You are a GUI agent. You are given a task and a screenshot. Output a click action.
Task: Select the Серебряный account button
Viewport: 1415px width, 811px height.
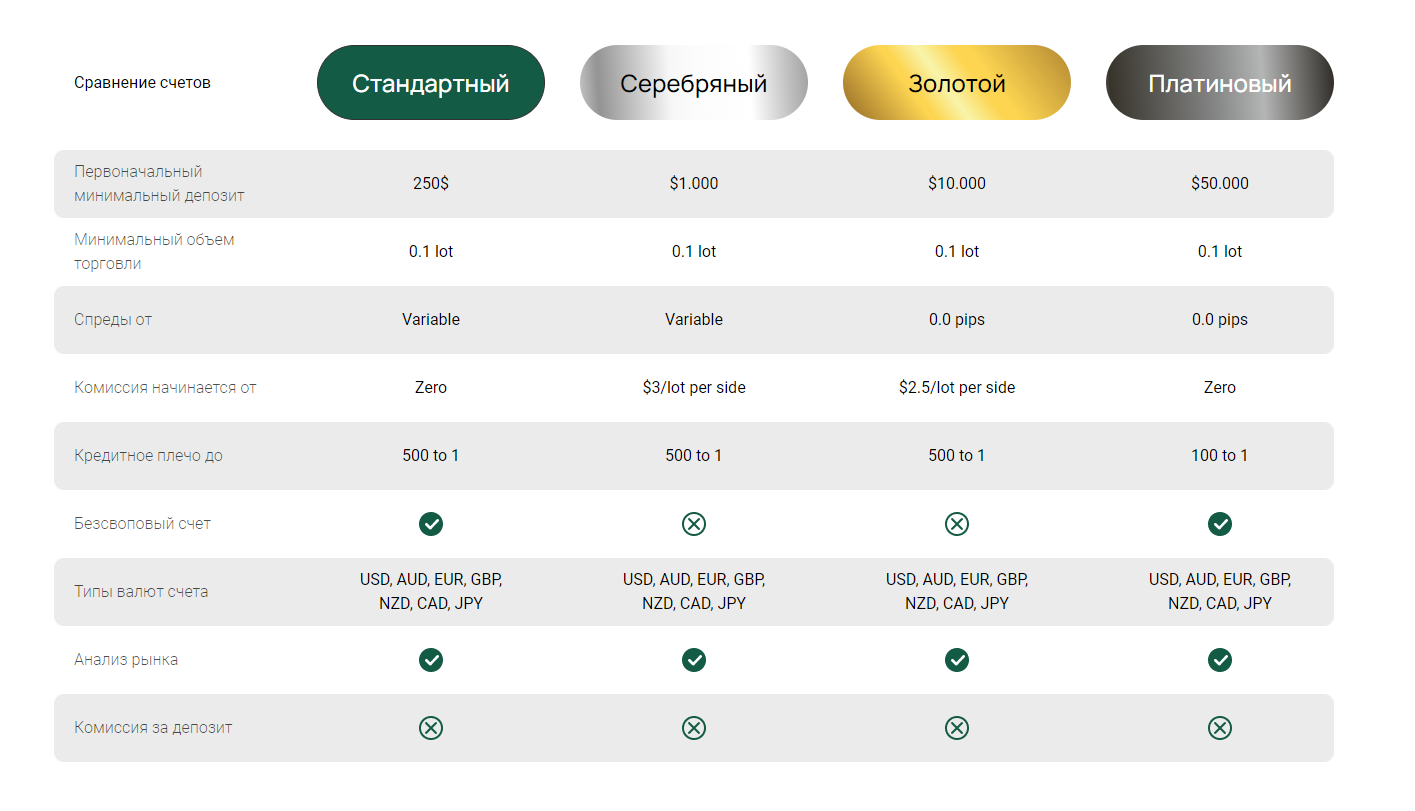pyautogui.click(x=694, y=83)
